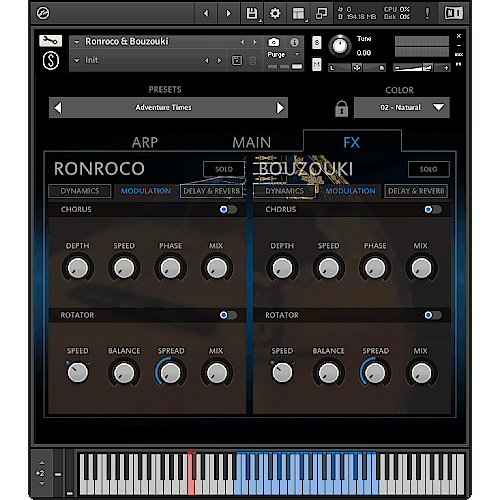The width and height of the screenshot is (500, 500).
Task: Click the NI logo icon
Action: [454, 13]
